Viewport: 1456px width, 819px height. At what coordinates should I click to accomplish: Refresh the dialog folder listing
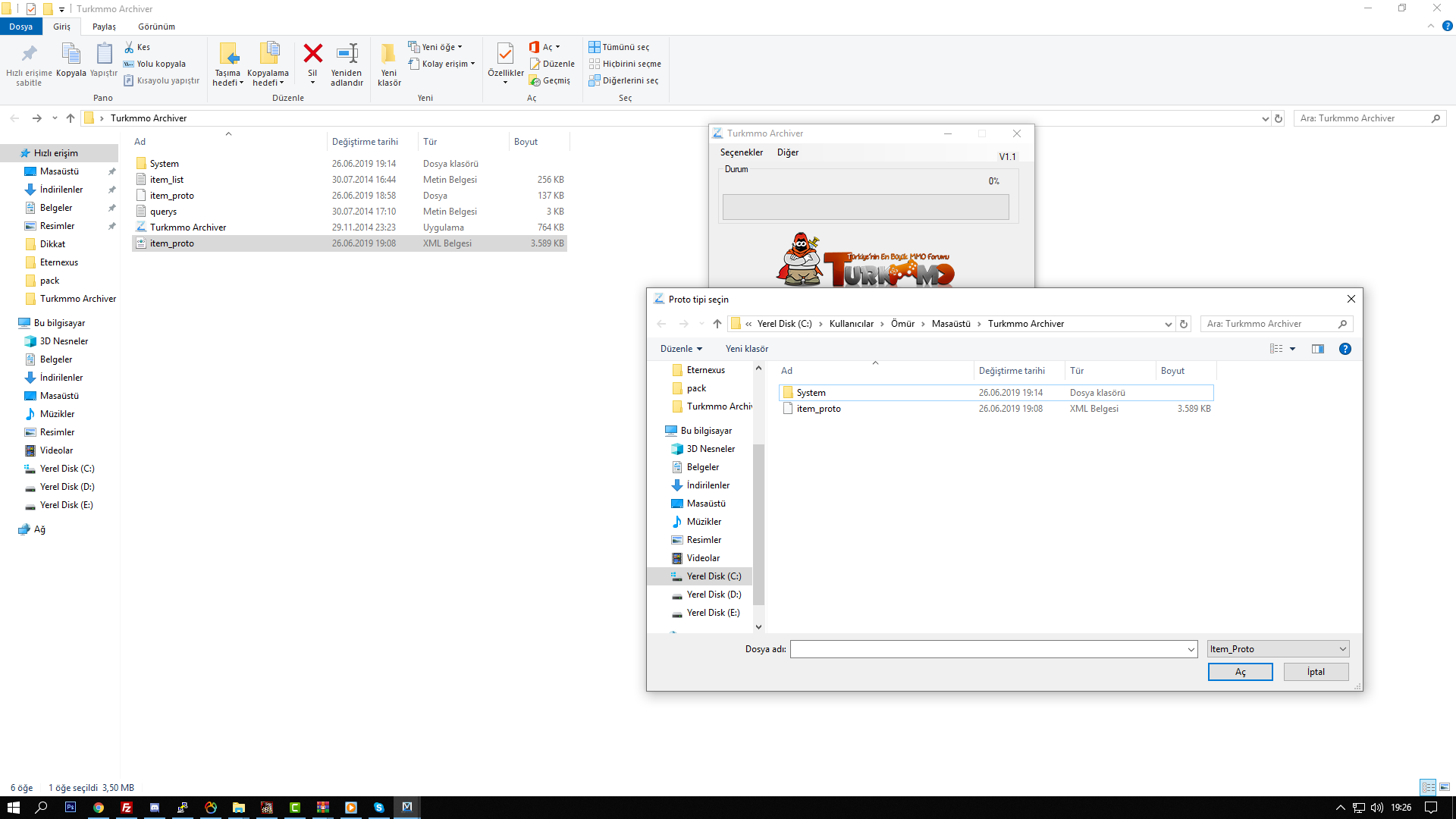tap(1184, 324)
